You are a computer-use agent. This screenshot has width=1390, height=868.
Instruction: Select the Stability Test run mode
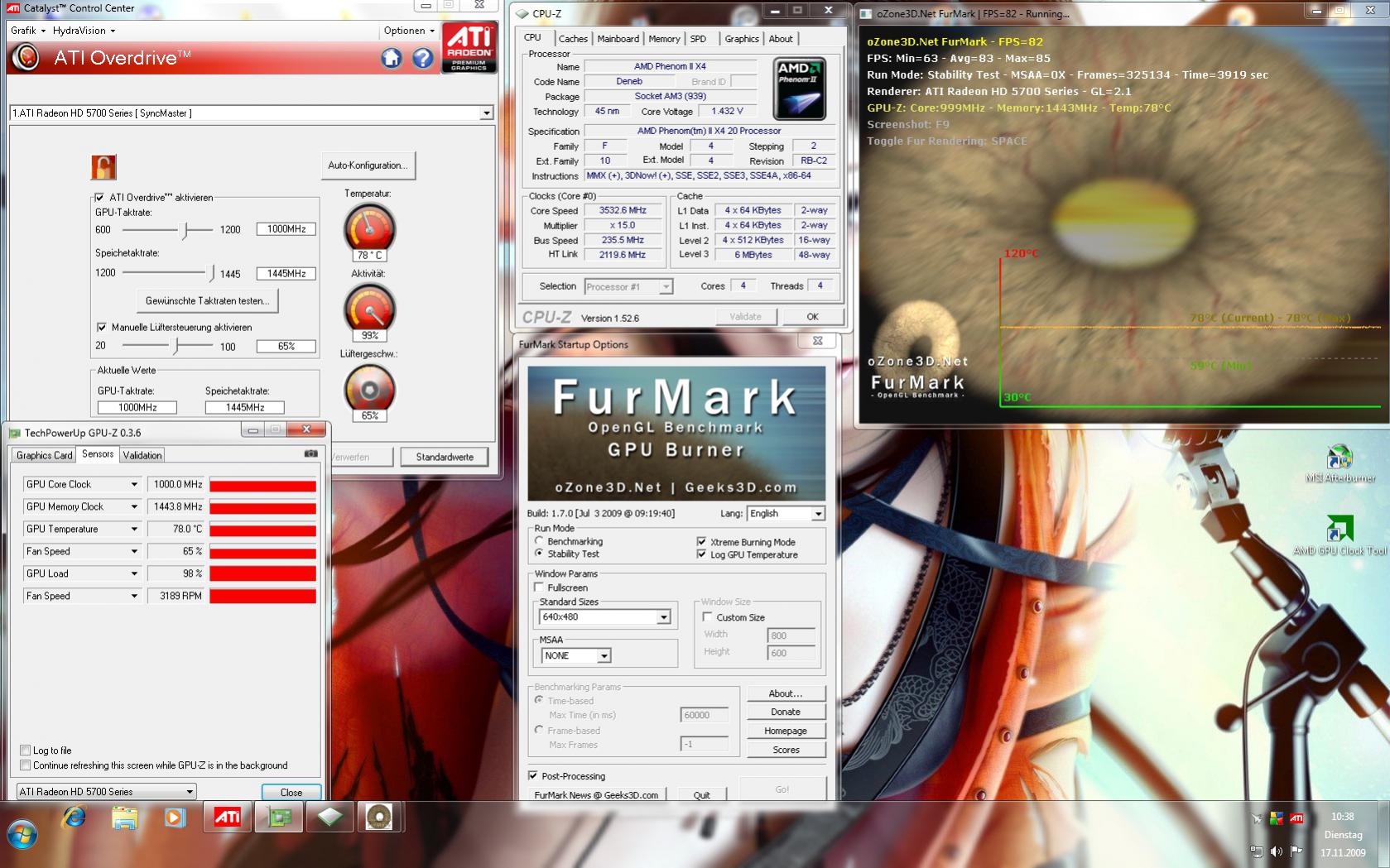click(x=539, y=554)
